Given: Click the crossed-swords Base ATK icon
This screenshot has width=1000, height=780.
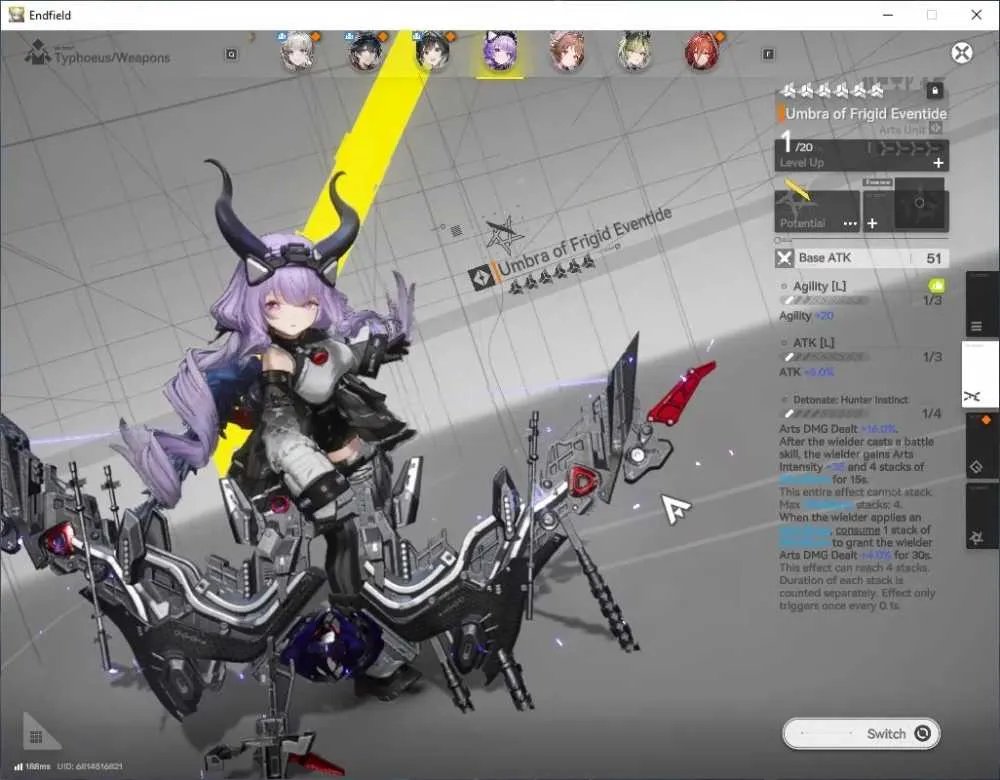Looking at the screenshot, I should 784,258.
